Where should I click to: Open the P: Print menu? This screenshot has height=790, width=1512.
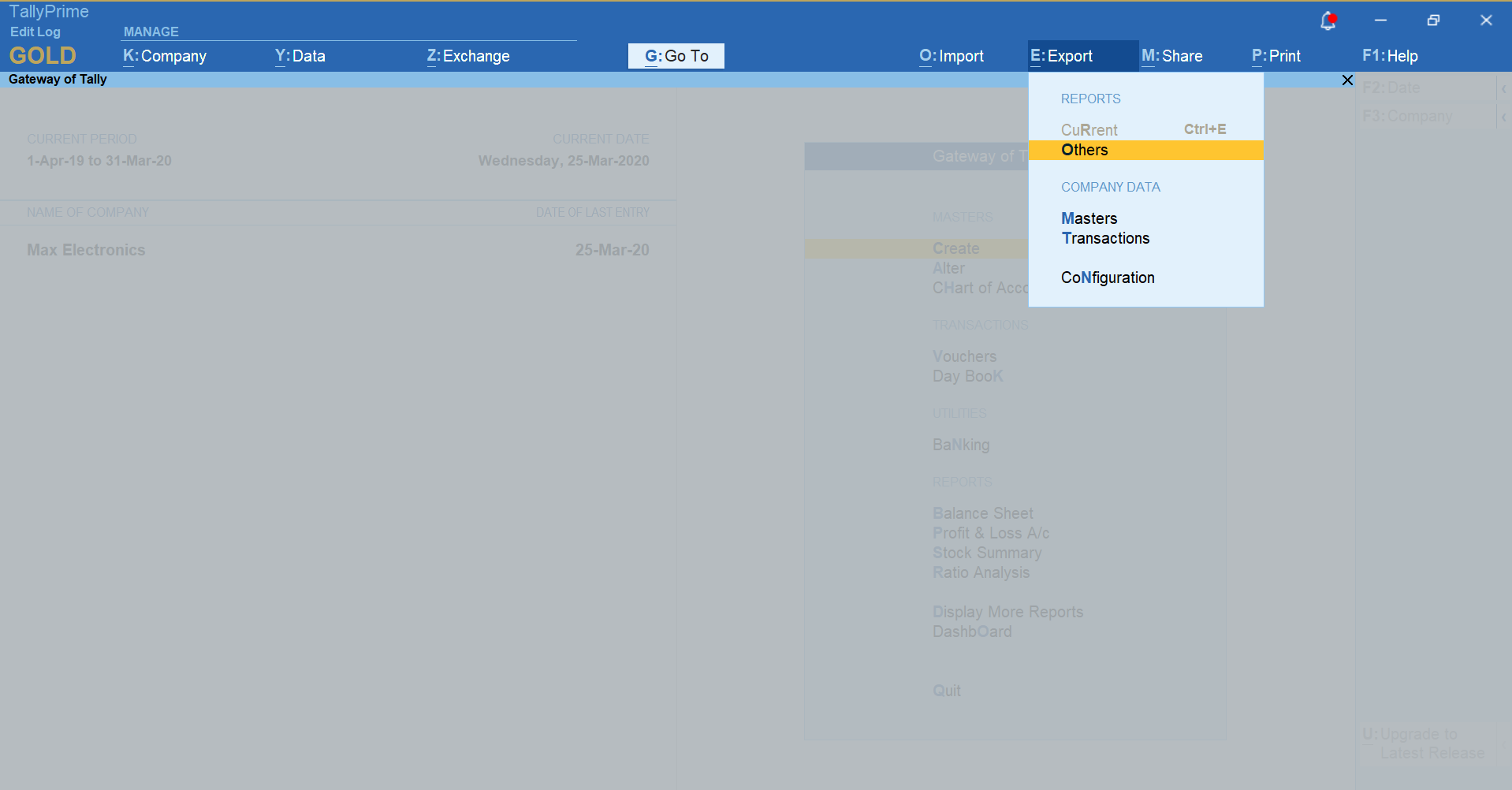click(1276, 56)
